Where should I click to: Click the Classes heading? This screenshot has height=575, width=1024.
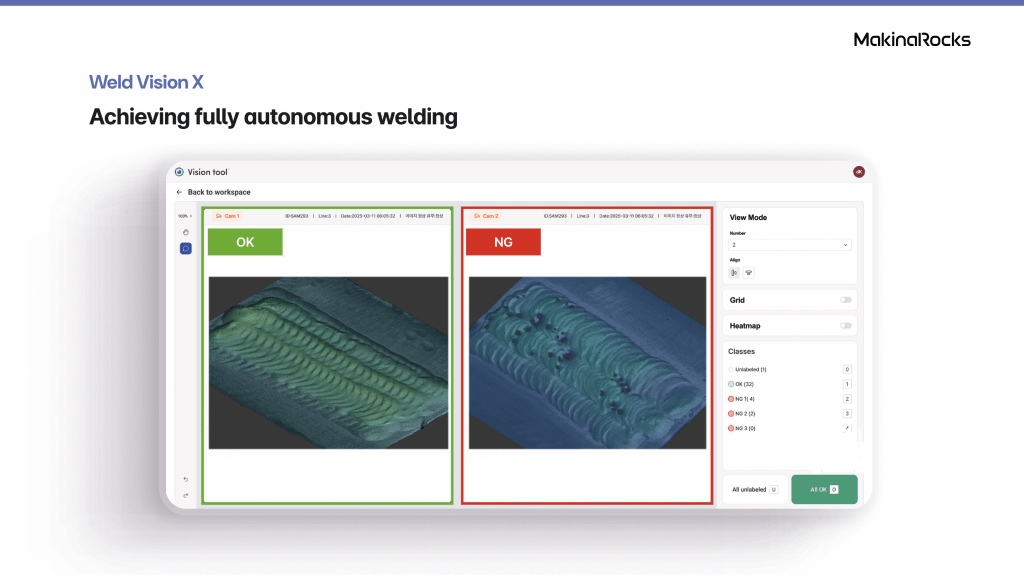point(741,352)
